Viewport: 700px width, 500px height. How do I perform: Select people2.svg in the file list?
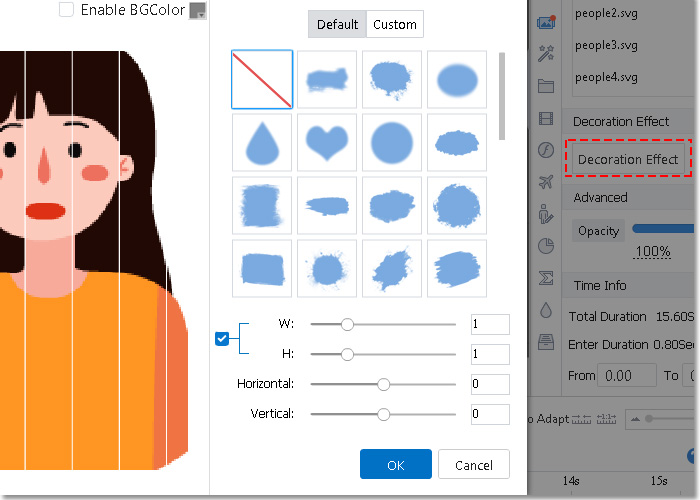click(606, 13)
